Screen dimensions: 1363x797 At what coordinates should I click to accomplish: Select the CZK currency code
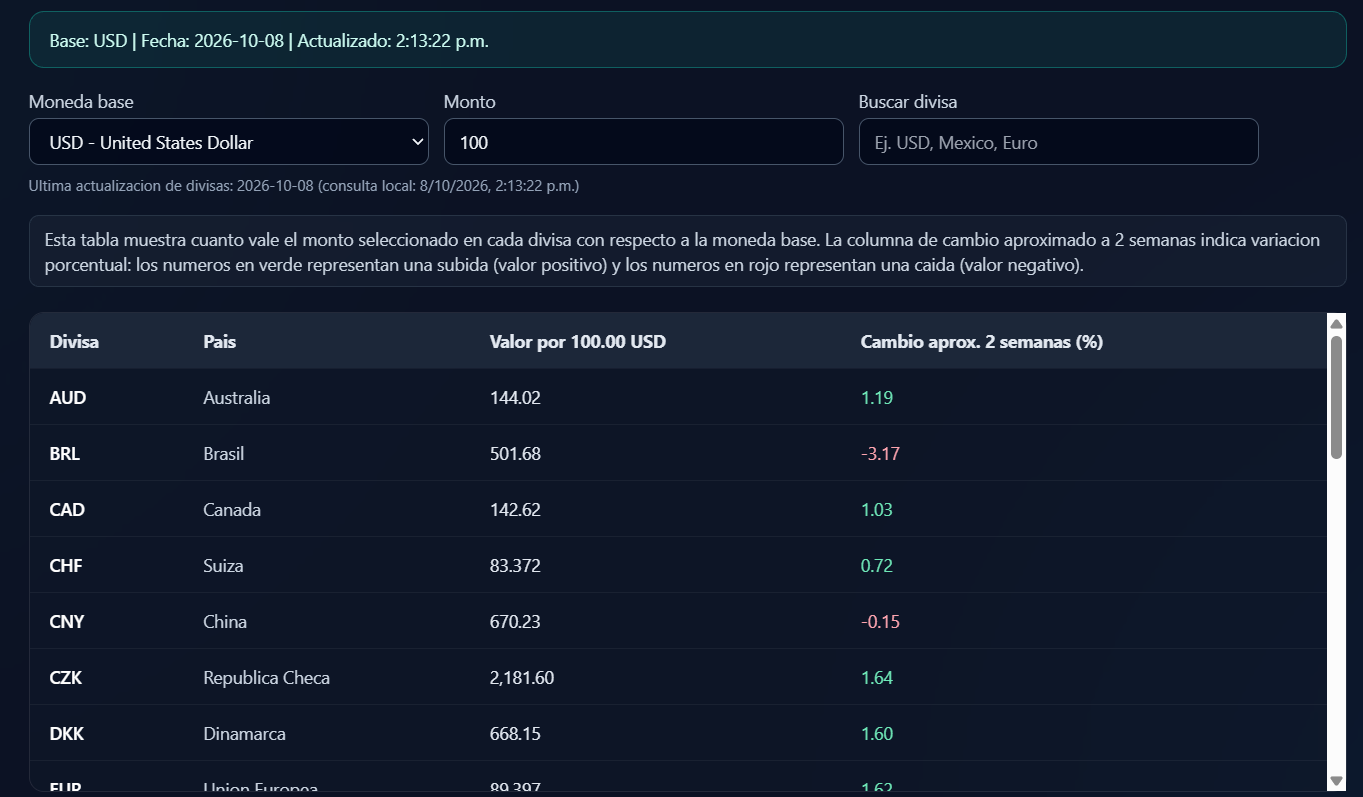click(x=66, y=678)
